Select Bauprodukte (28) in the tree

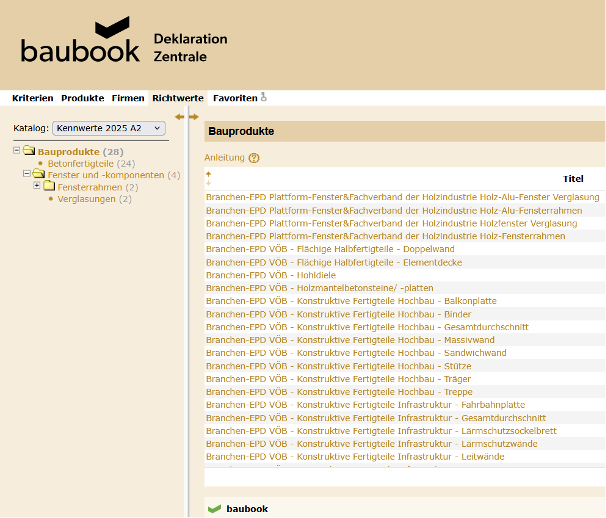(80, 152)
